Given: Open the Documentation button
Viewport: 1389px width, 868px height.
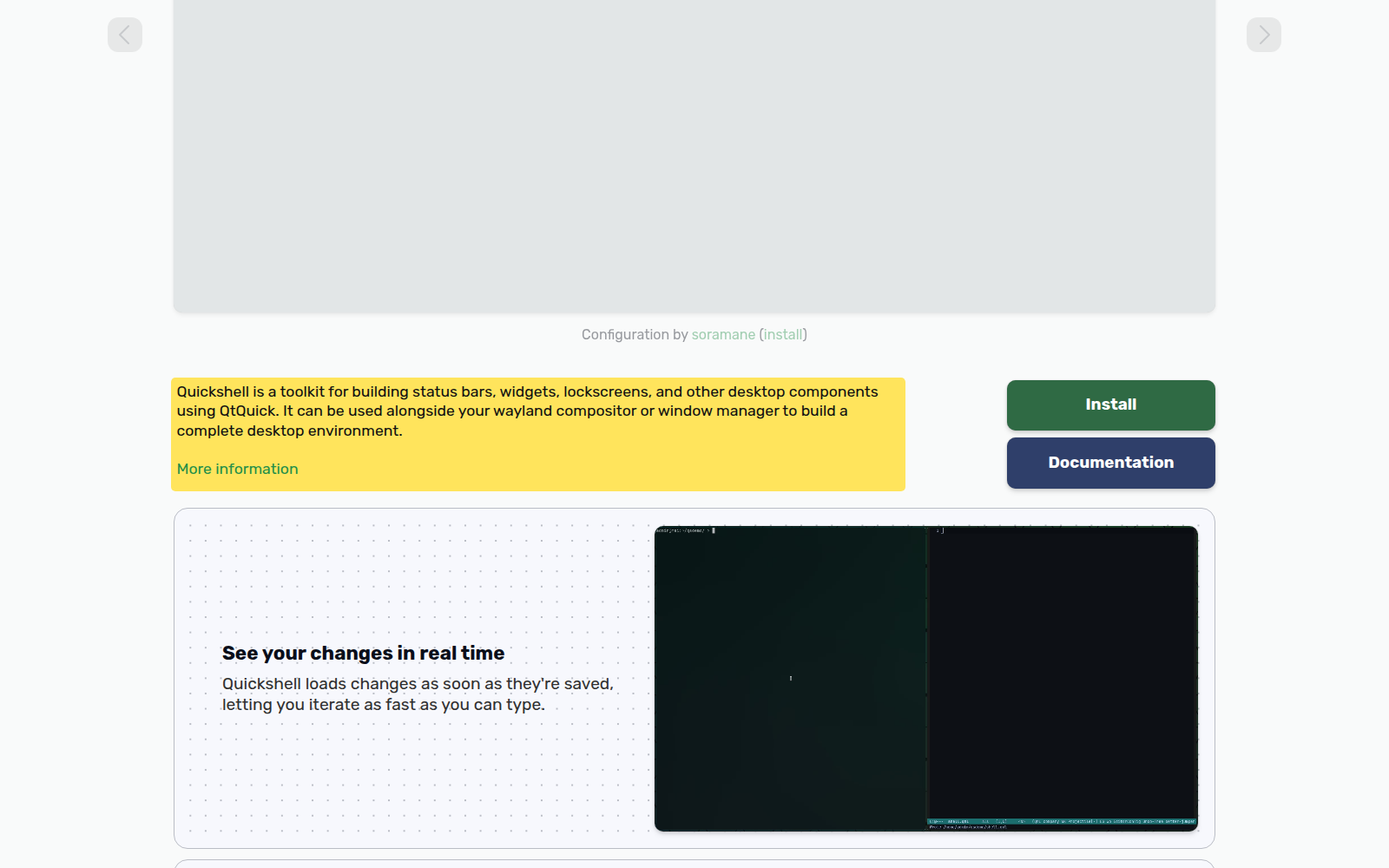Looking at the screenshot, I should pos(1111,464).
